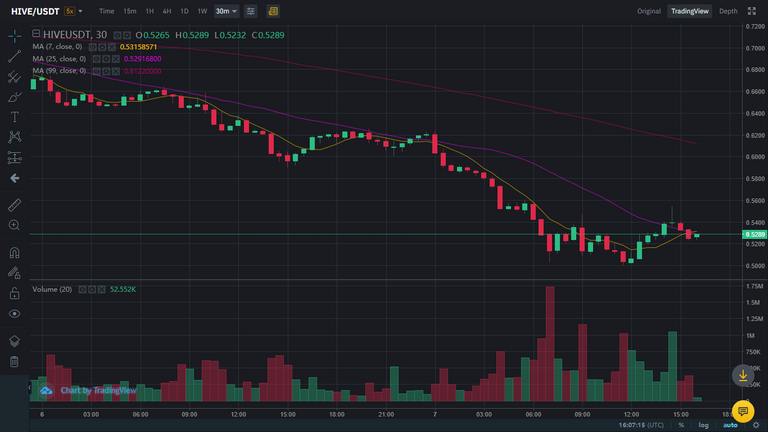768x432 pixels.
Task: Click the Volume value 52.552K
Action: pyautogui.click(x=123, y=289)
